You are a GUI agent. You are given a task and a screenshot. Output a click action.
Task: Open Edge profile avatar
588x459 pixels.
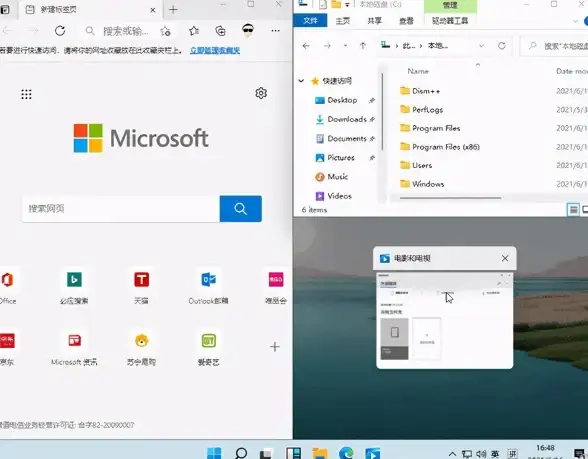click(248, 30)
